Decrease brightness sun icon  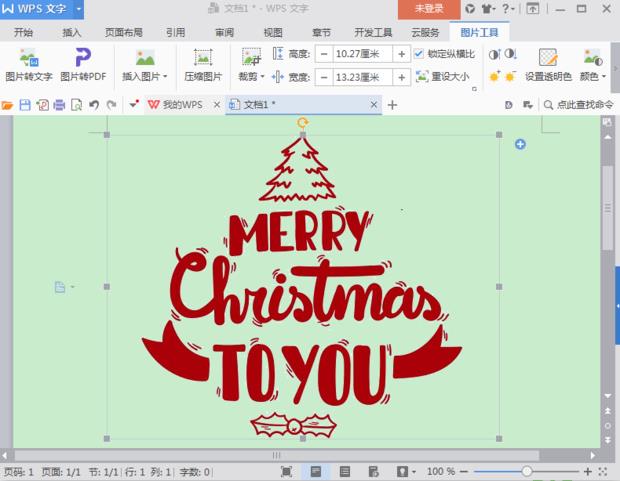tap(510, 76)
